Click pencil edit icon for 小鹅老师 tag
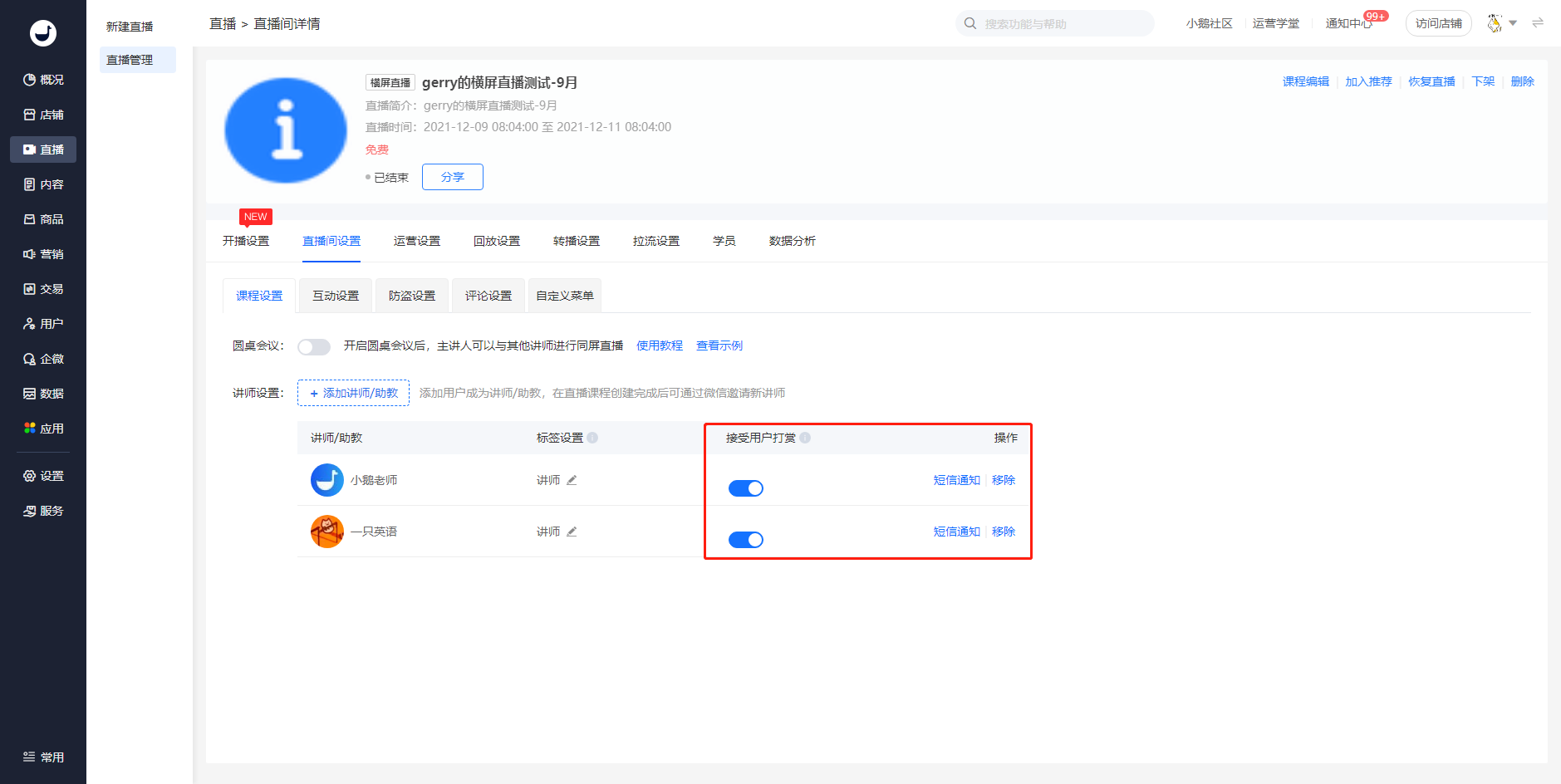Screen dimensions: 1561x784 point(572,480)
